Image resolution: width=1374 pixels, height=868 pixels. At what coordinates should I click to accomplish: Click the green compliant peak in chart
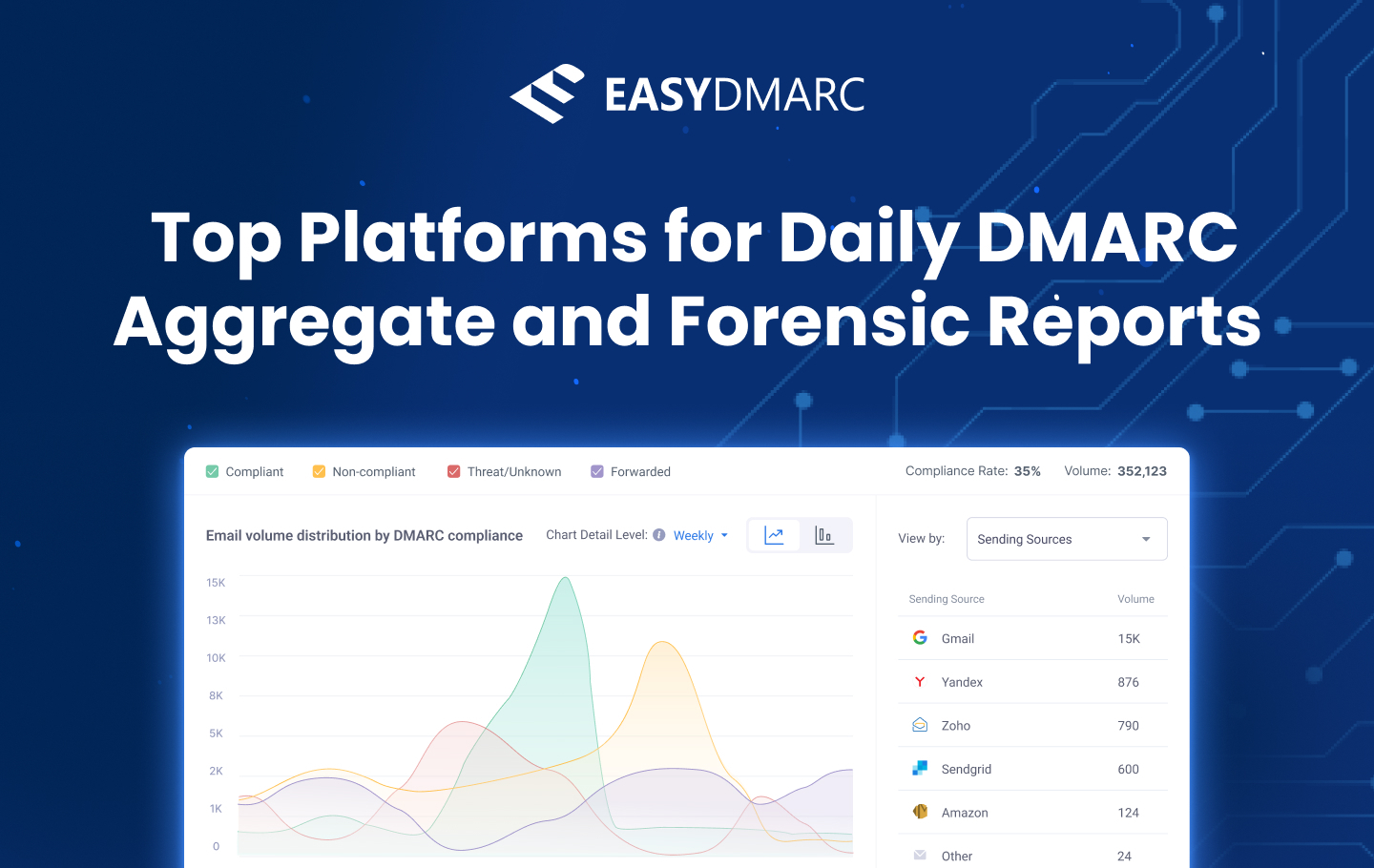[x=566, y=579]
